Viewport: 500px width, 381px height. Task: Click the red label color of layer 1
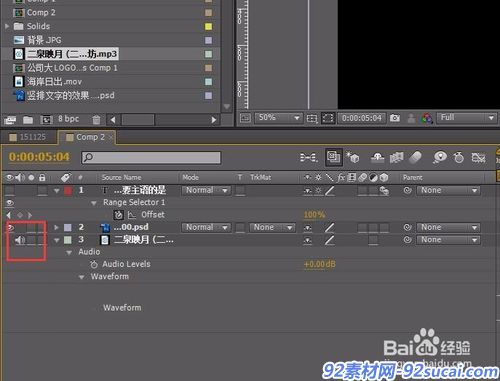click(68, 191)
